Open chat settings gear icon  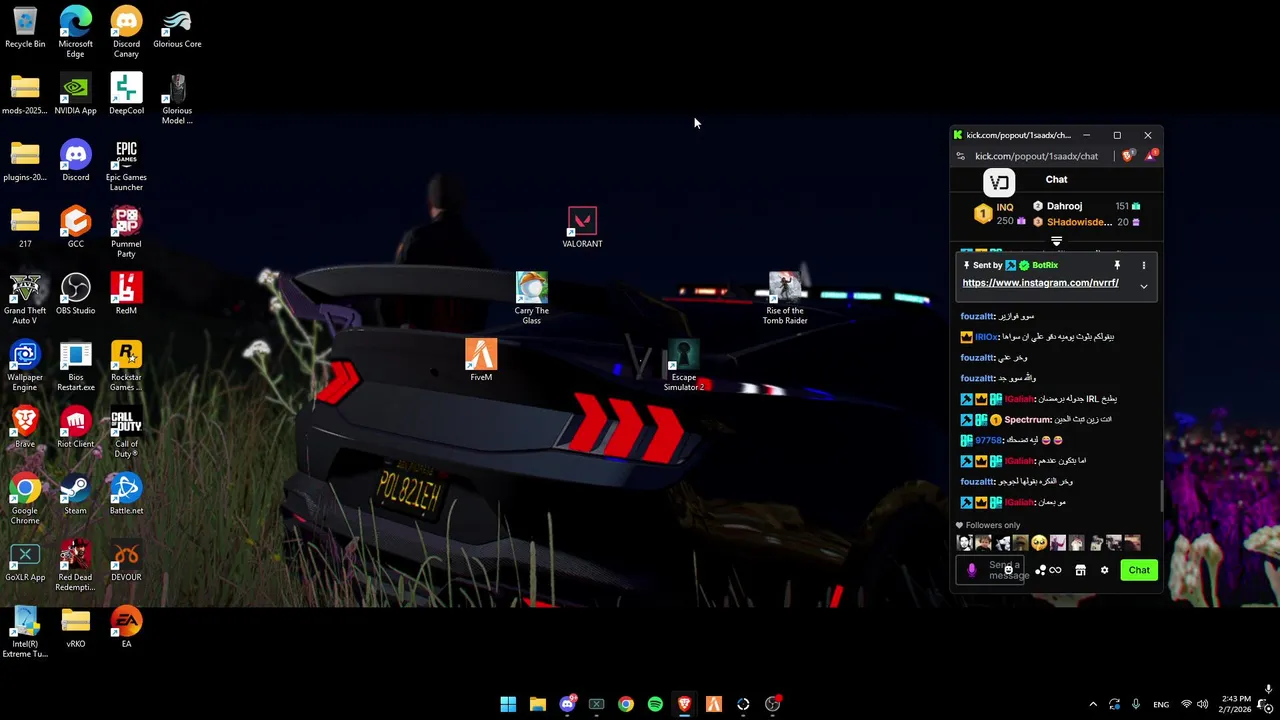1104,570
